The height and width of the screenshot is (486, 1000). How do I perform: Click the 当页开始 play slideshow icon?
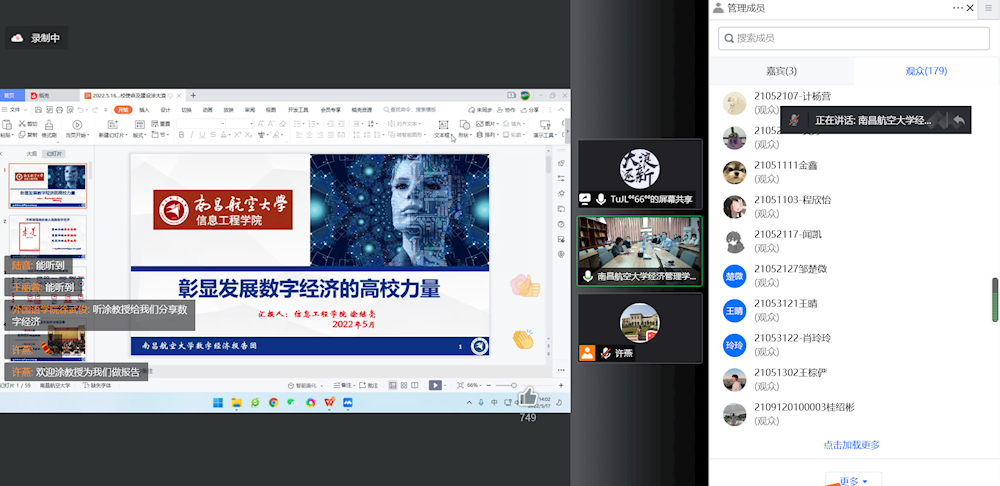point(77,125)
